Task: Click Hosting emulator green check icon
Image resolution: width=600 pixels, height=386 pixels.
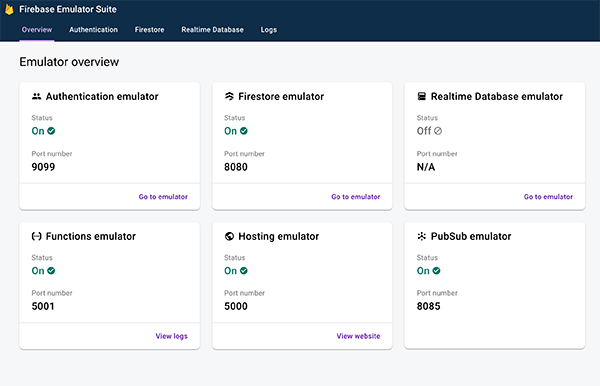Action: click(244, 271)
